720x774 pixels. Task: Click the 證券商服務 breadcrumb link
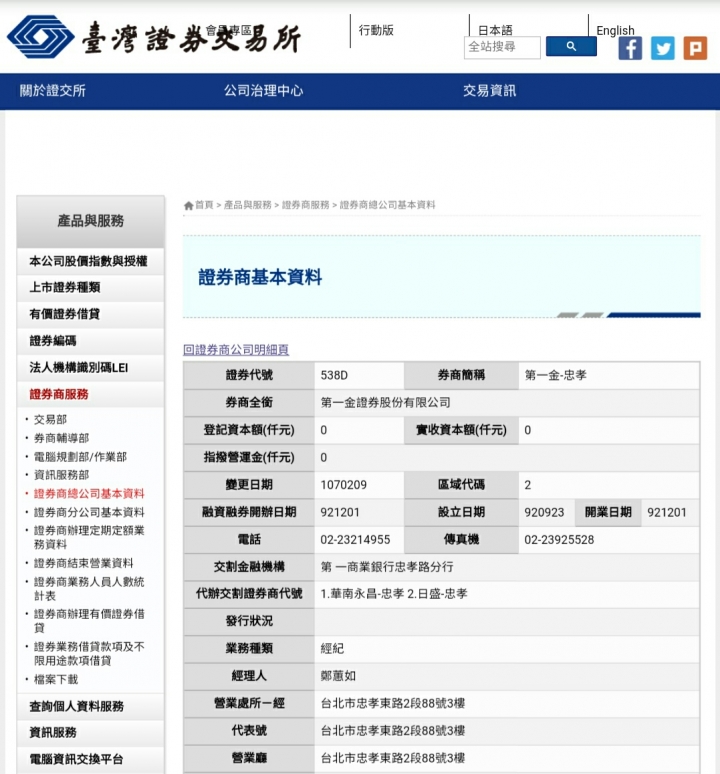[305, 205]
